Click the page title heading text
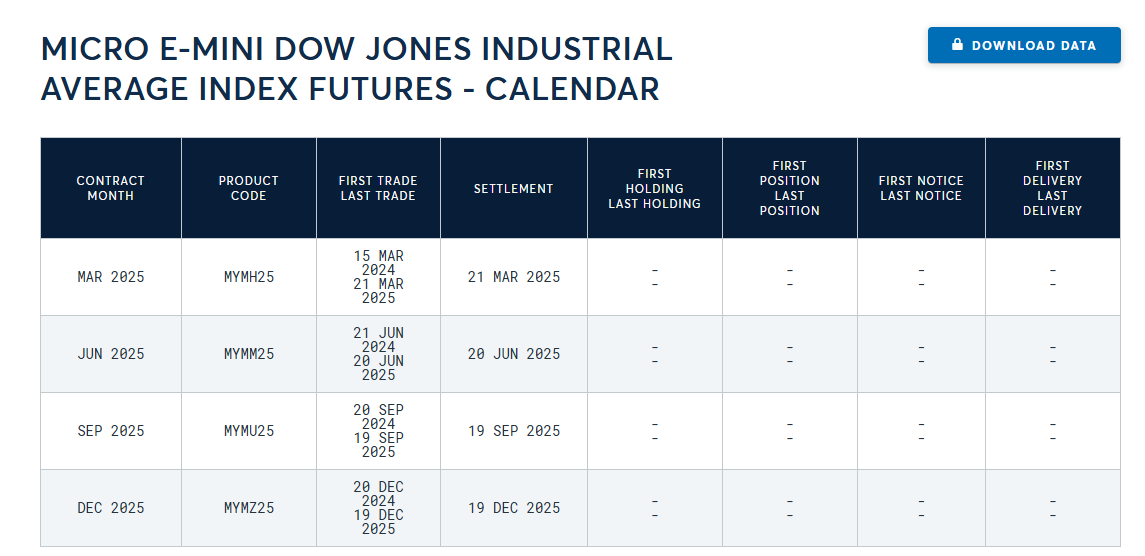 [356, 69]
